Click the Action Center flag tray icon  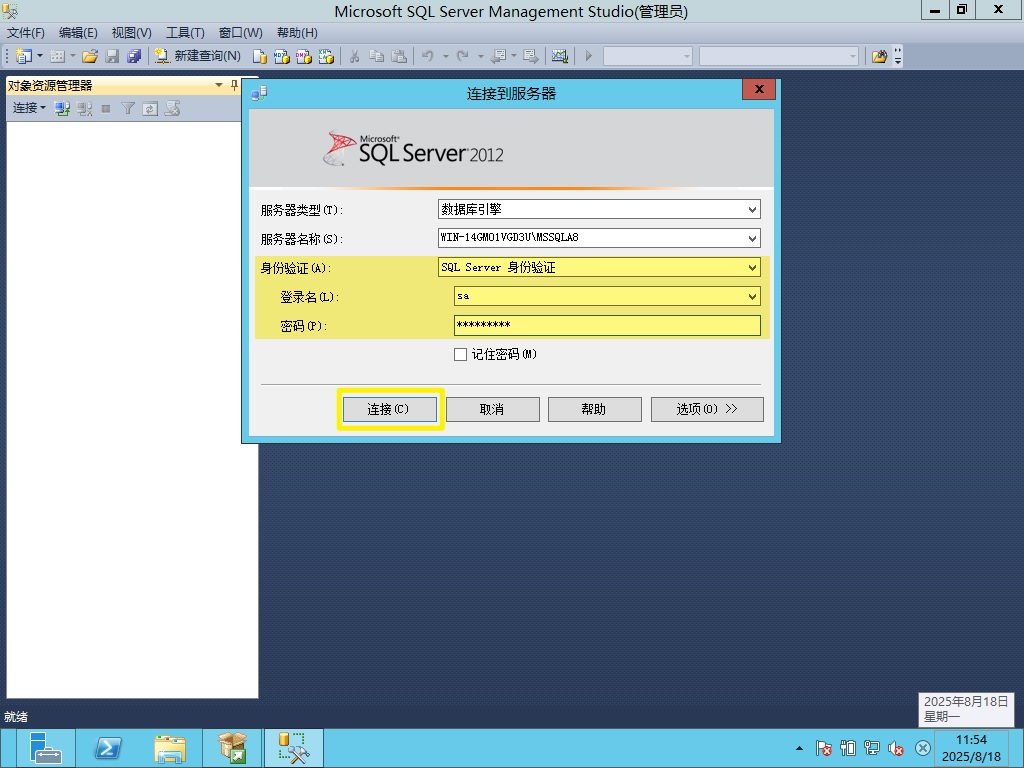(824, 748)
